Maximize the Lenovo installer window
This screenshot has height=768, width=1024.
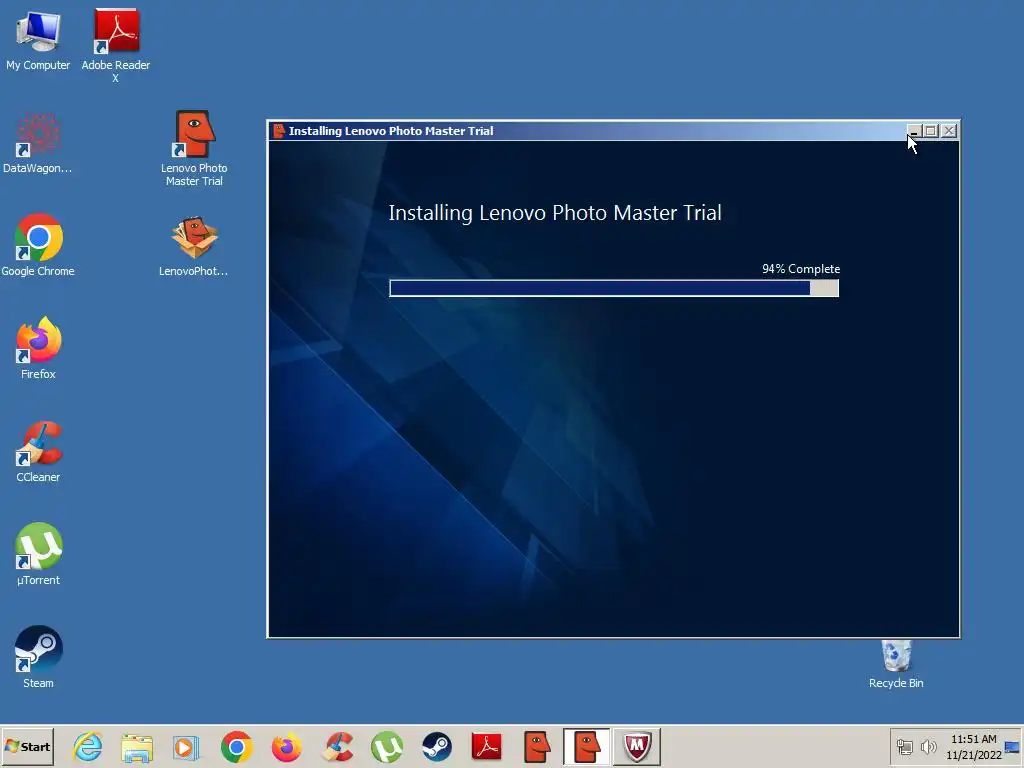click(x=931, y=131)
